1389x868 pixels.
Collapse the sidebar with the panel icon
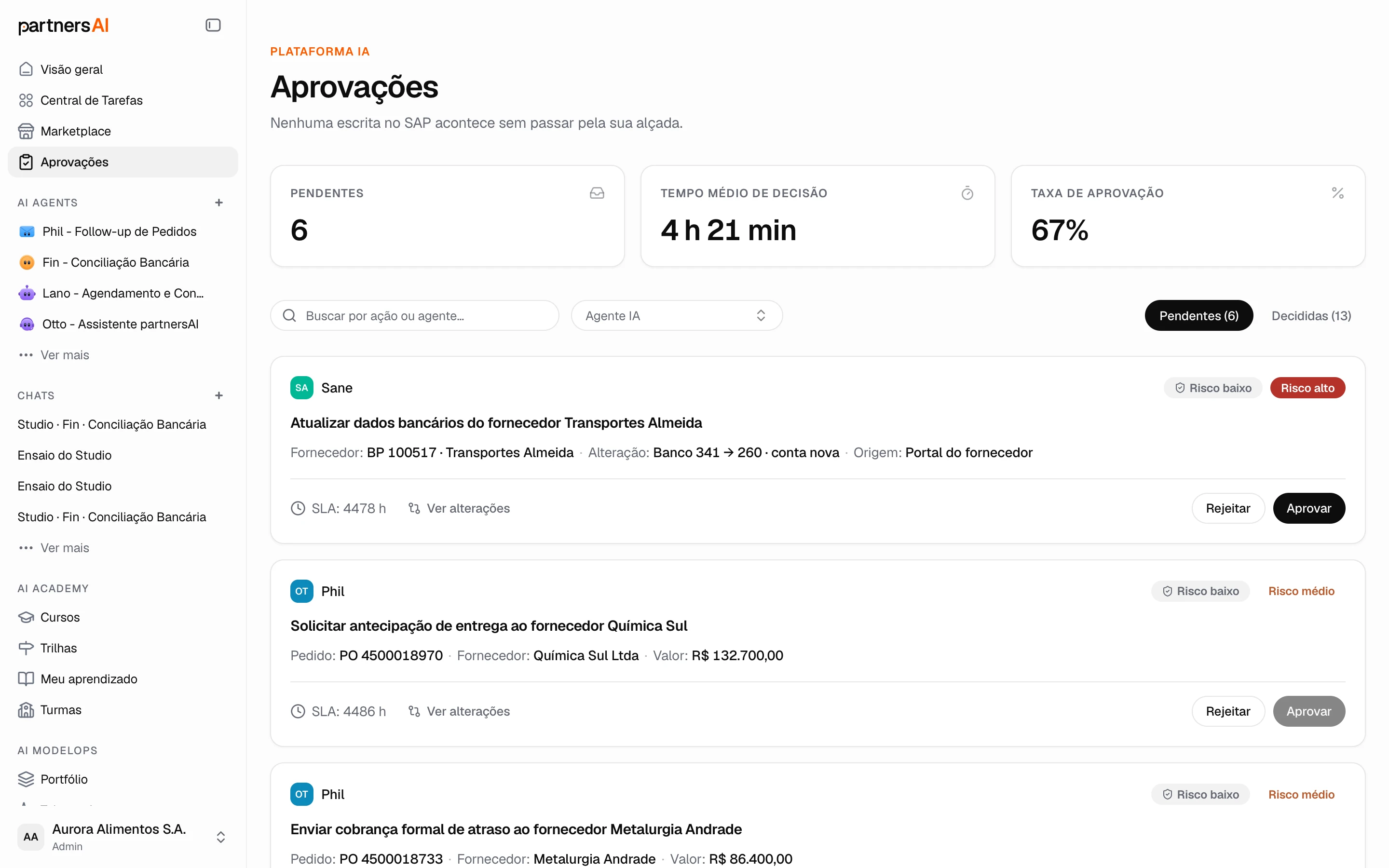(x=213, y=25)
